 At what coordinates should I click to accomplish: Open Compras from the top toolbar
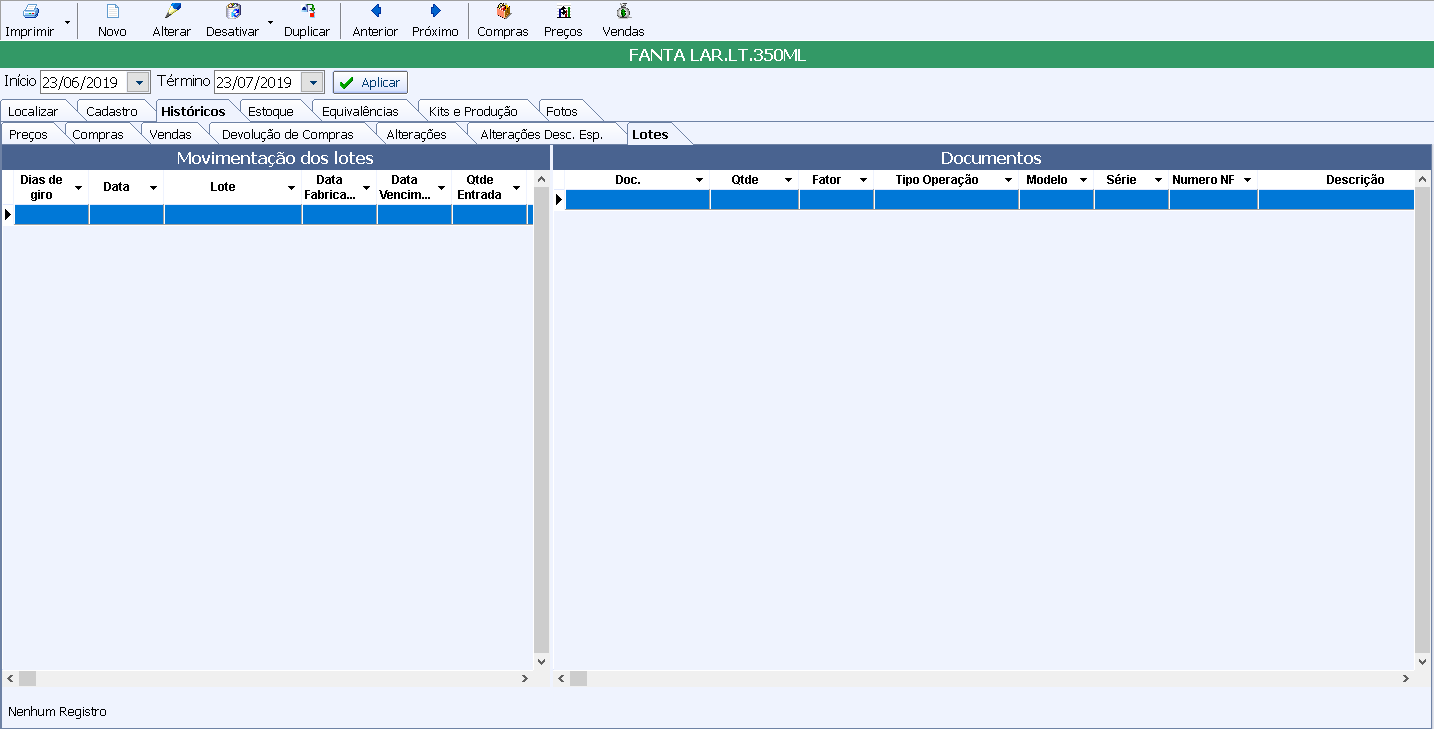tap(503, 20)
